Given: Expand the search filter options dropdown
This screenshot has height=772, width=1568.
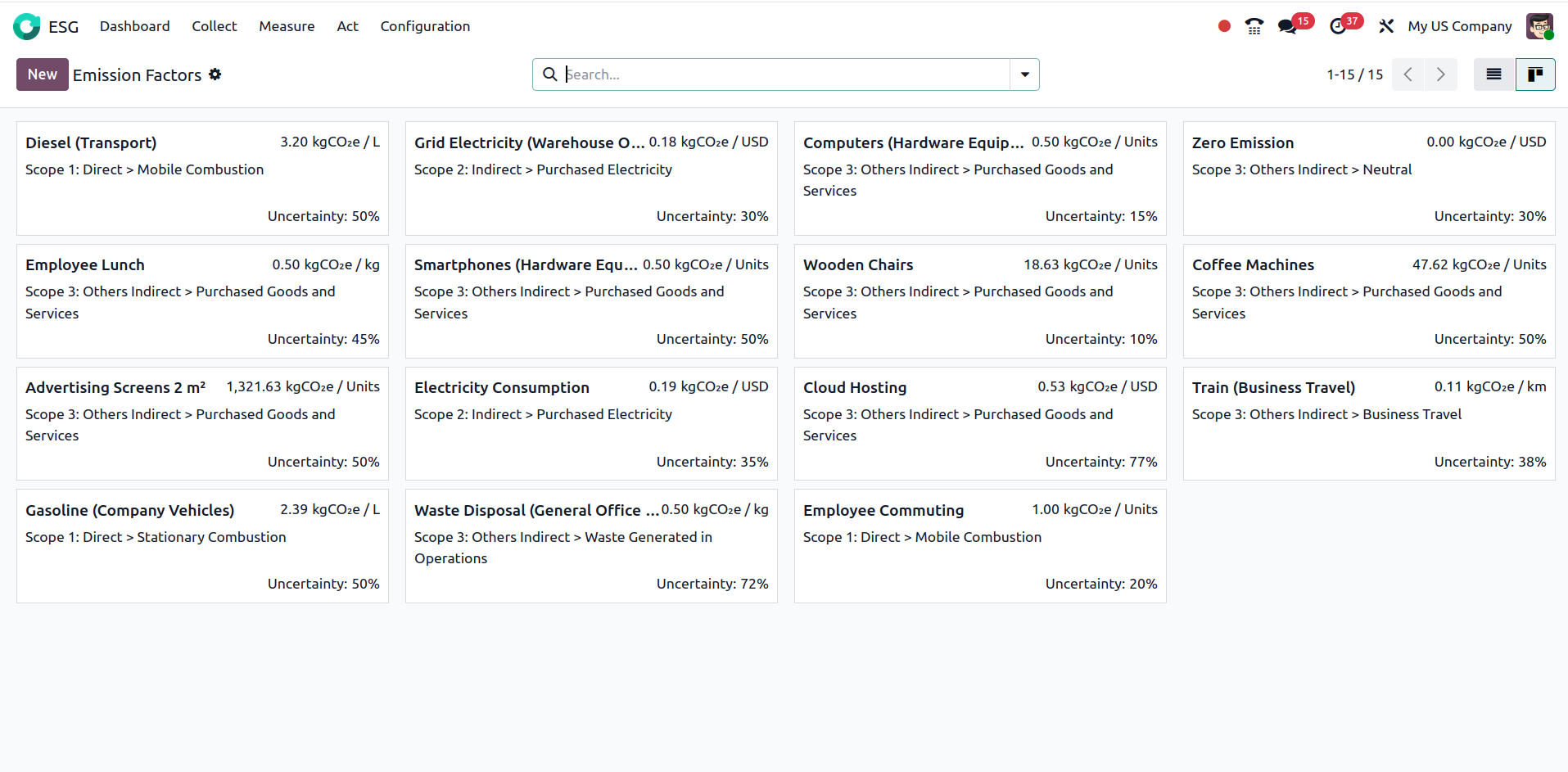Looking at the screenshot, I should [1024, 74].
